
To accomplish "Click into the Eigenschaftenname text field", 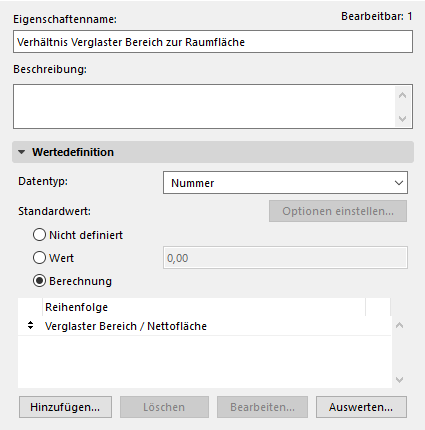I will (213, 42).
